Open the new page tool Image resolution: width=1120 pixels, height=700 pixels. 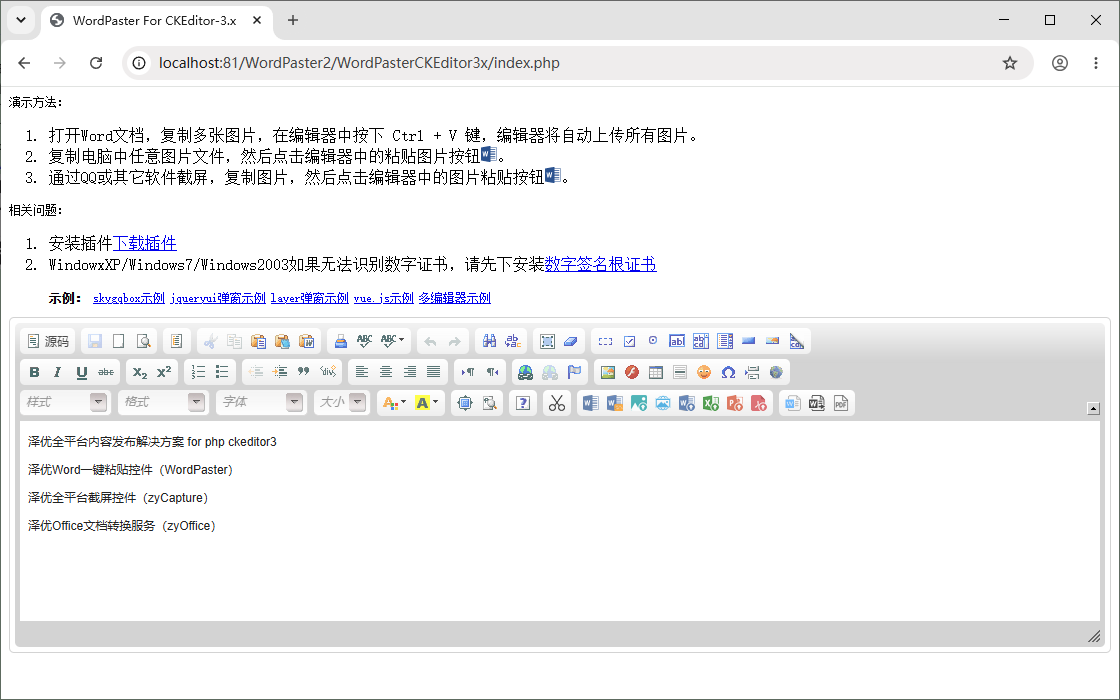point(119,341)
